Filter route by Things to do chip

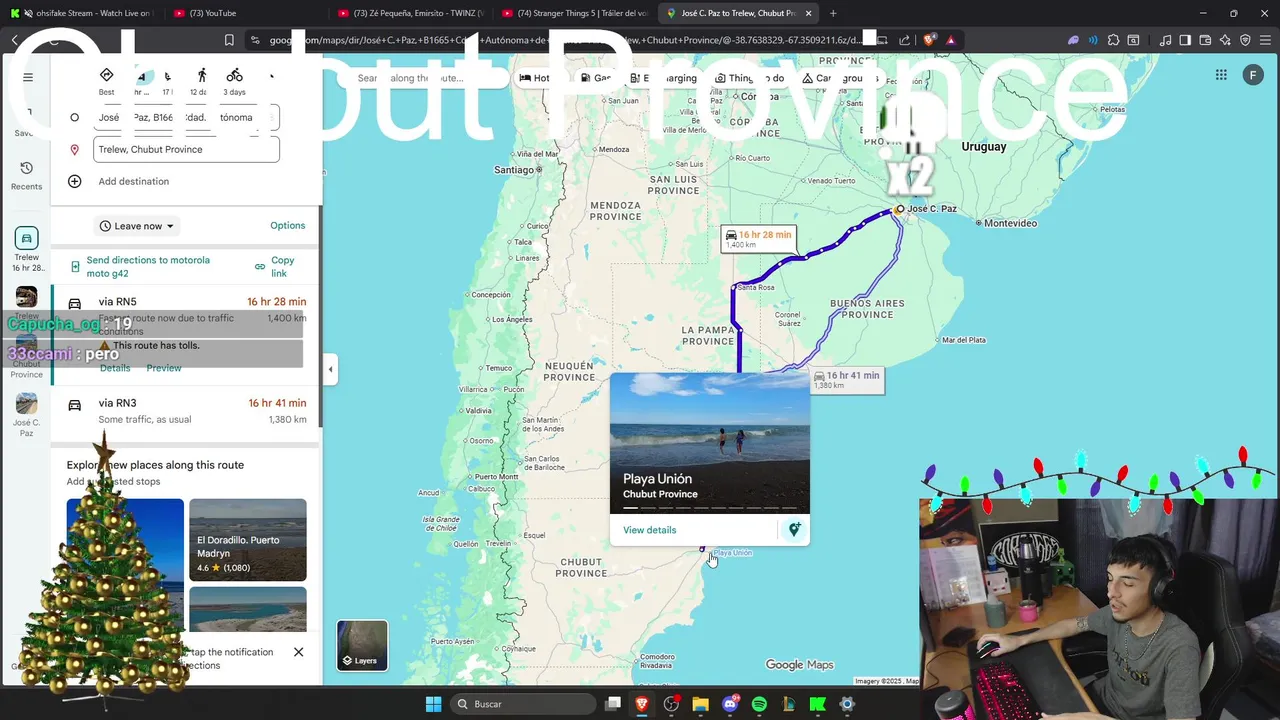pyautogui.click(x=749, y=78)
